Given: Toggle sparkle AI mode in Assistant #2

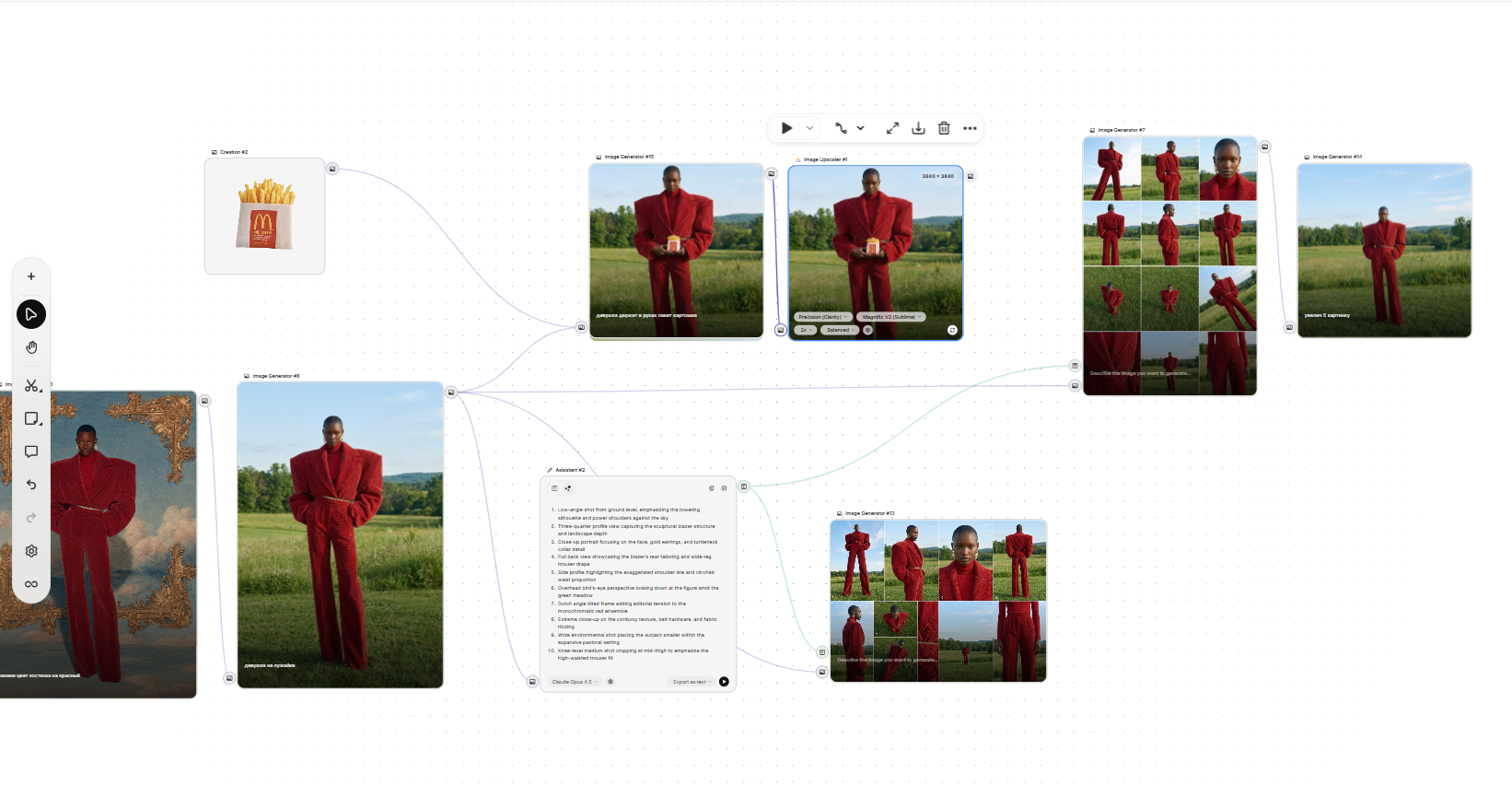Looking at the screenshot, I should point(568,488).
